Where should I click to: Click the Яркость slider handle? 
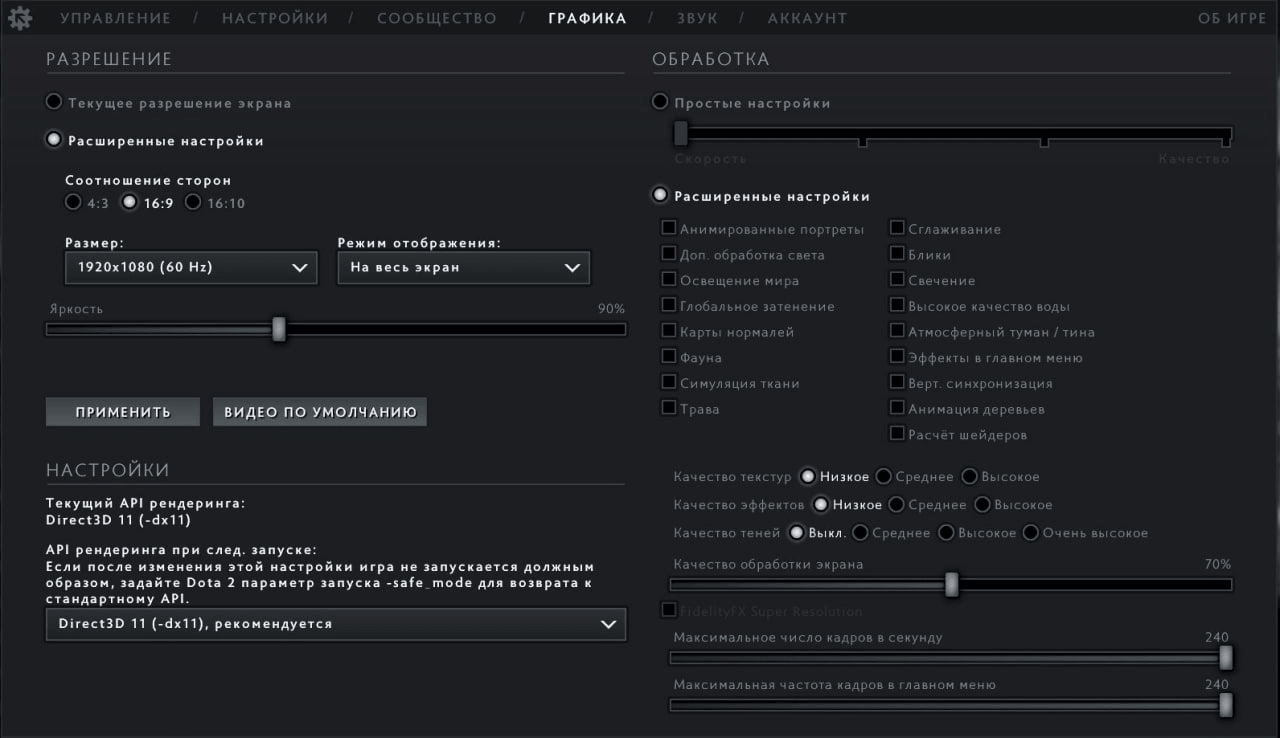point(279,329)
